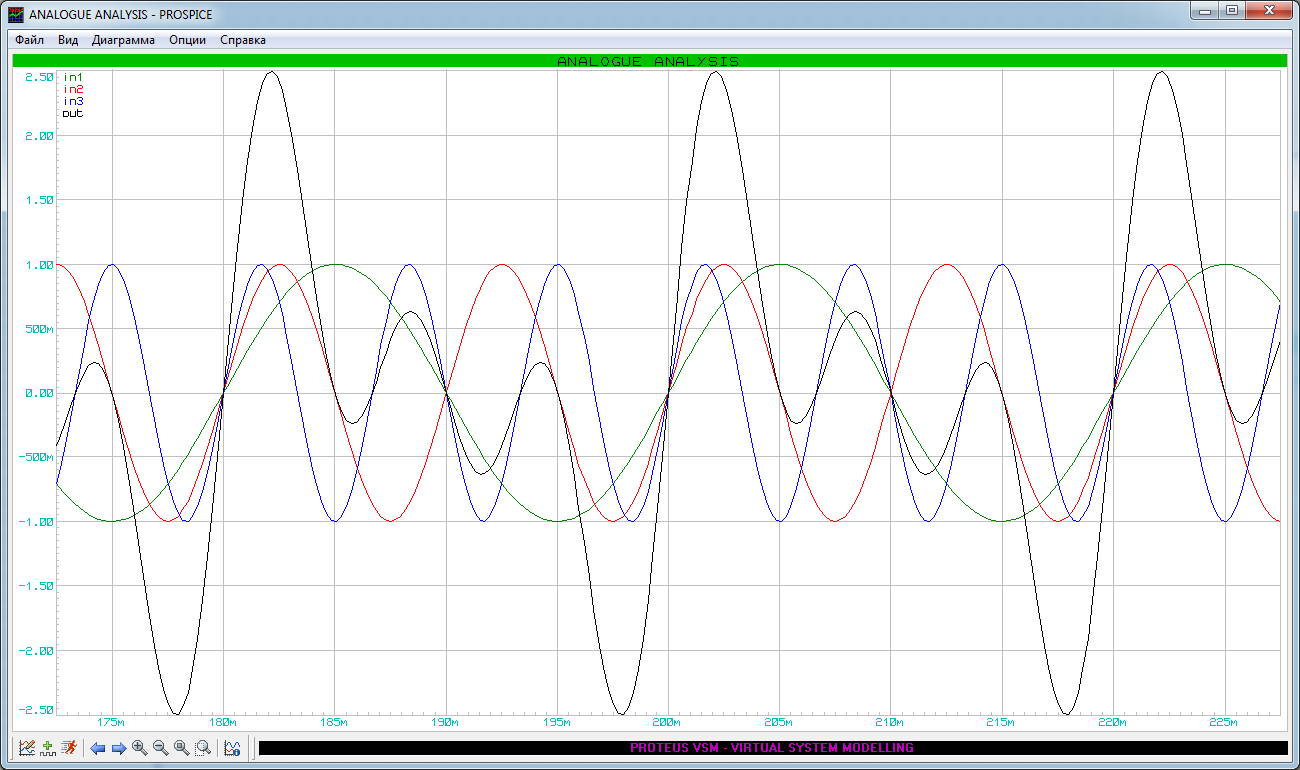Select the in3 trace label
Viewport: 1300px width, 770px height.
coord(73,101)
